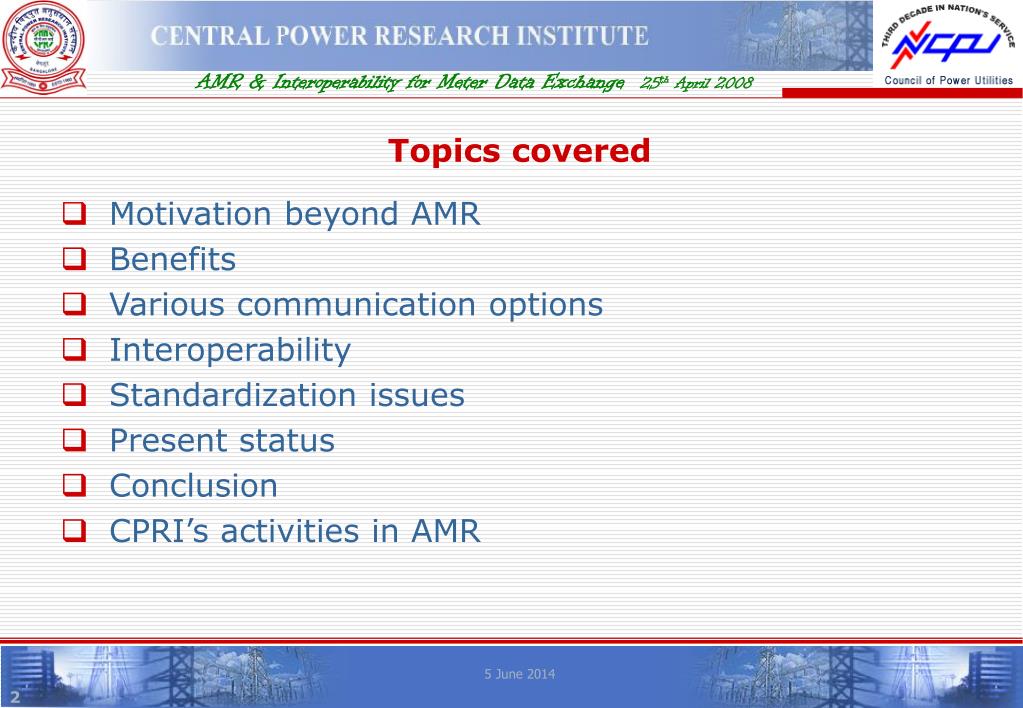
Task: Select the Various communication options text
Action: click(x=356, y=305)
